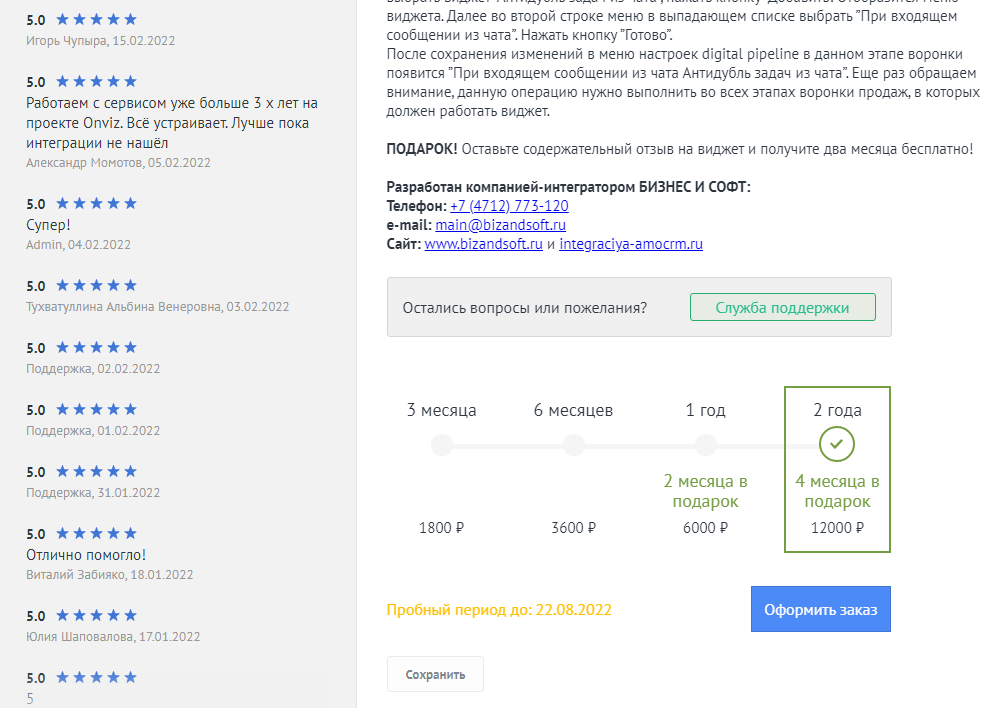Viewport: 992px width, 708px height.
Task: Click the 3600 ₽ price
Action: point(574,528)
